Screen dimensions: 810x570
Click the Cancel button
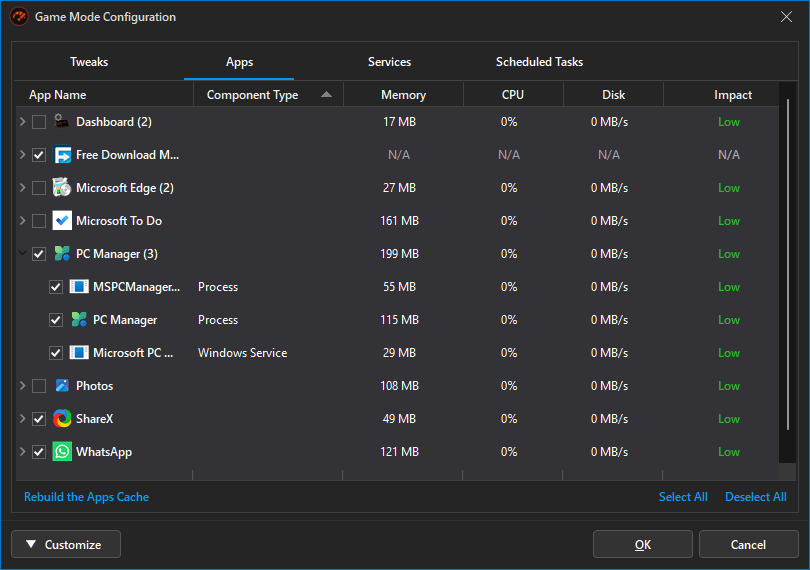[x=749, y=544]
